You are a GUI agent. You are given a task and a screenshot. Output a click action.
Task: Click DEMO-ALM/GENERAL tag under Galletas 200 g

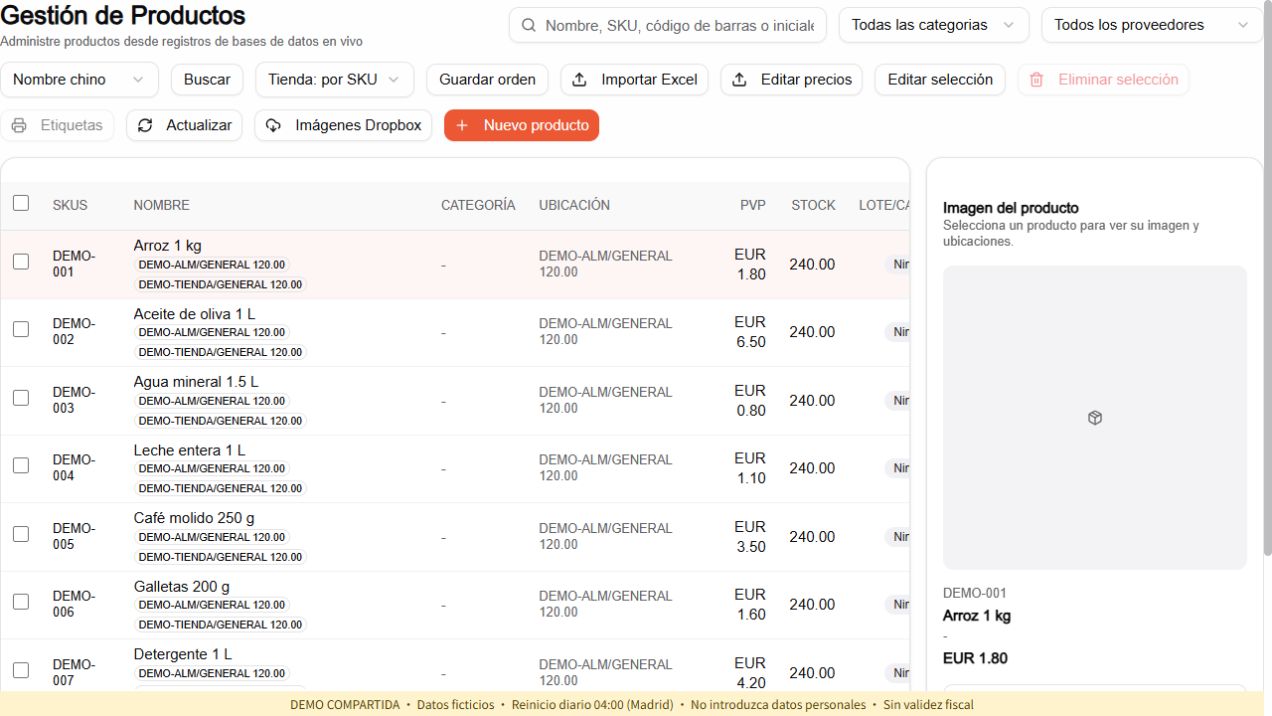[x=212, y=604]
